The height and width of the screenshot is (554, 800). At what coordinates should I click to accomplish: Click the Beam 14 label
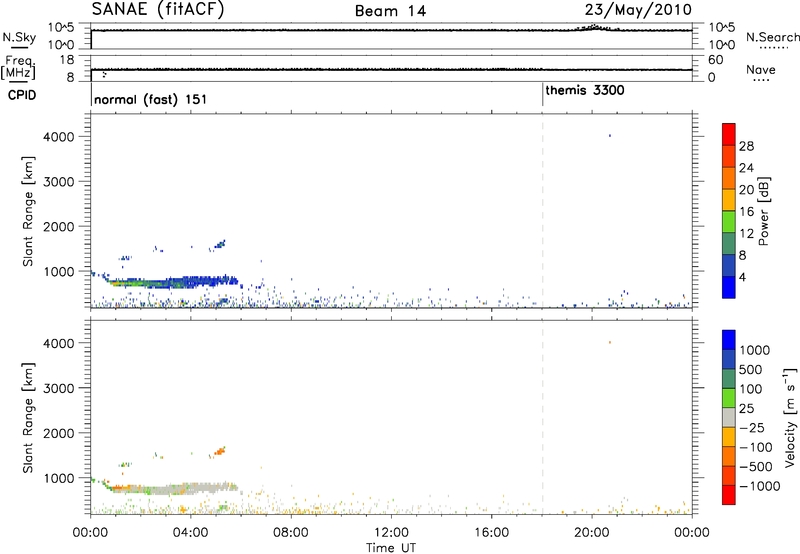pos(390,11)
